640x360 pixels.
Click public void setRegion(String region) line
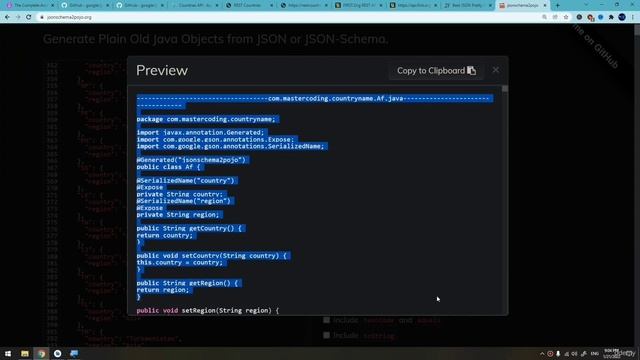208,311
